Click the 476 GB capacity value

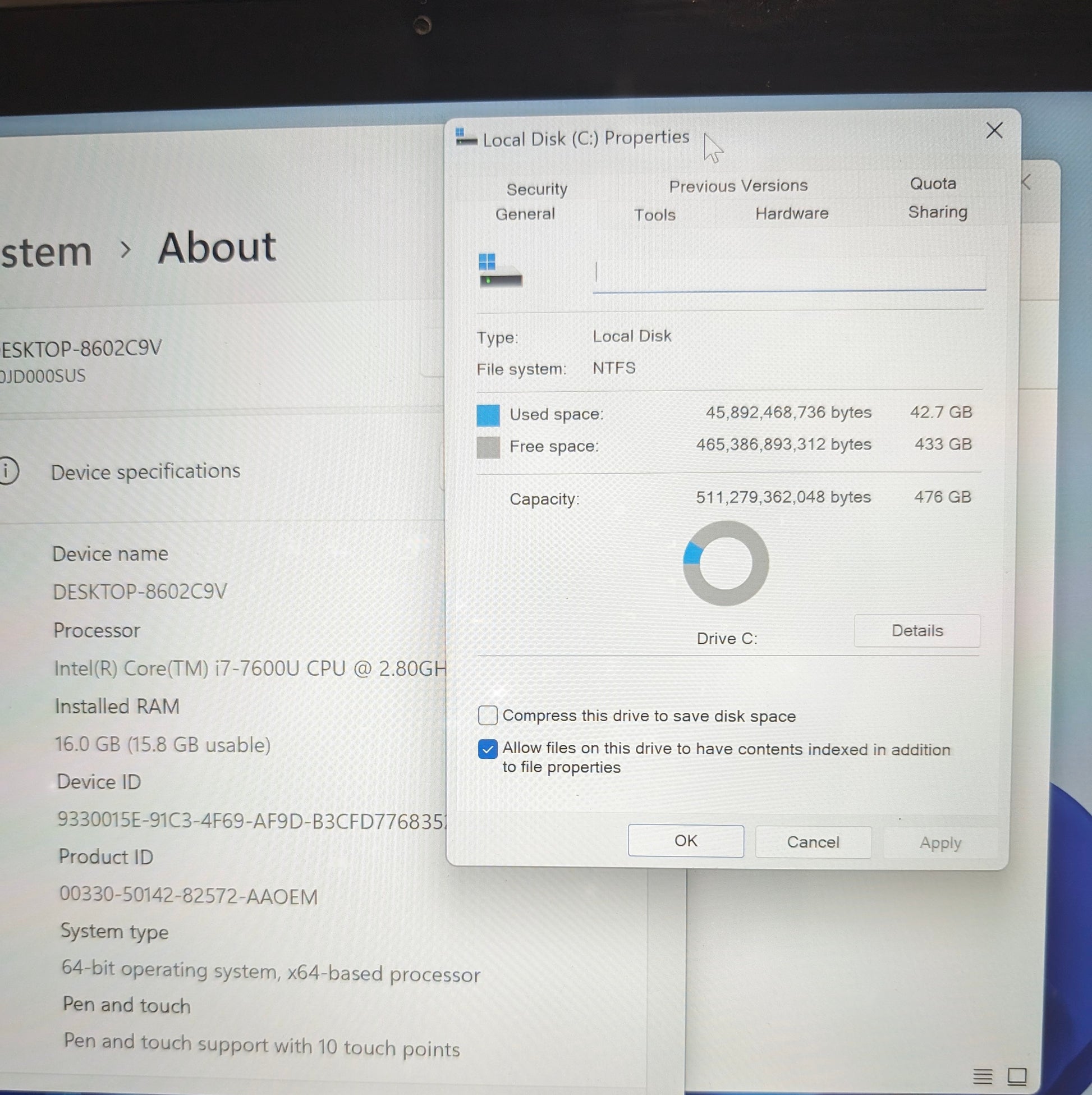pyautogui.click(x=942, y=497)
